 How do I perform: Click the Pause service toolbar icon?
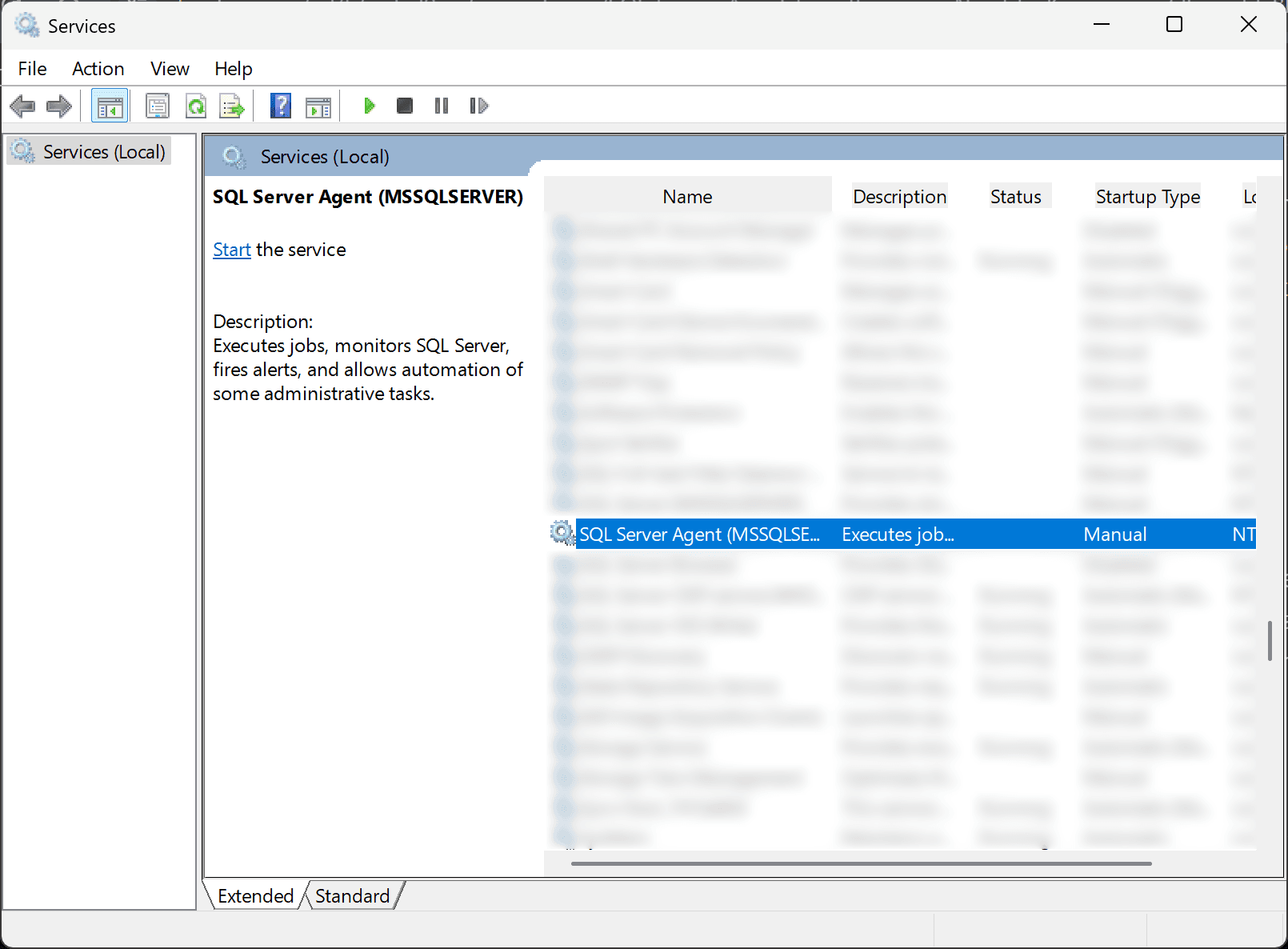tap(441, 106)
